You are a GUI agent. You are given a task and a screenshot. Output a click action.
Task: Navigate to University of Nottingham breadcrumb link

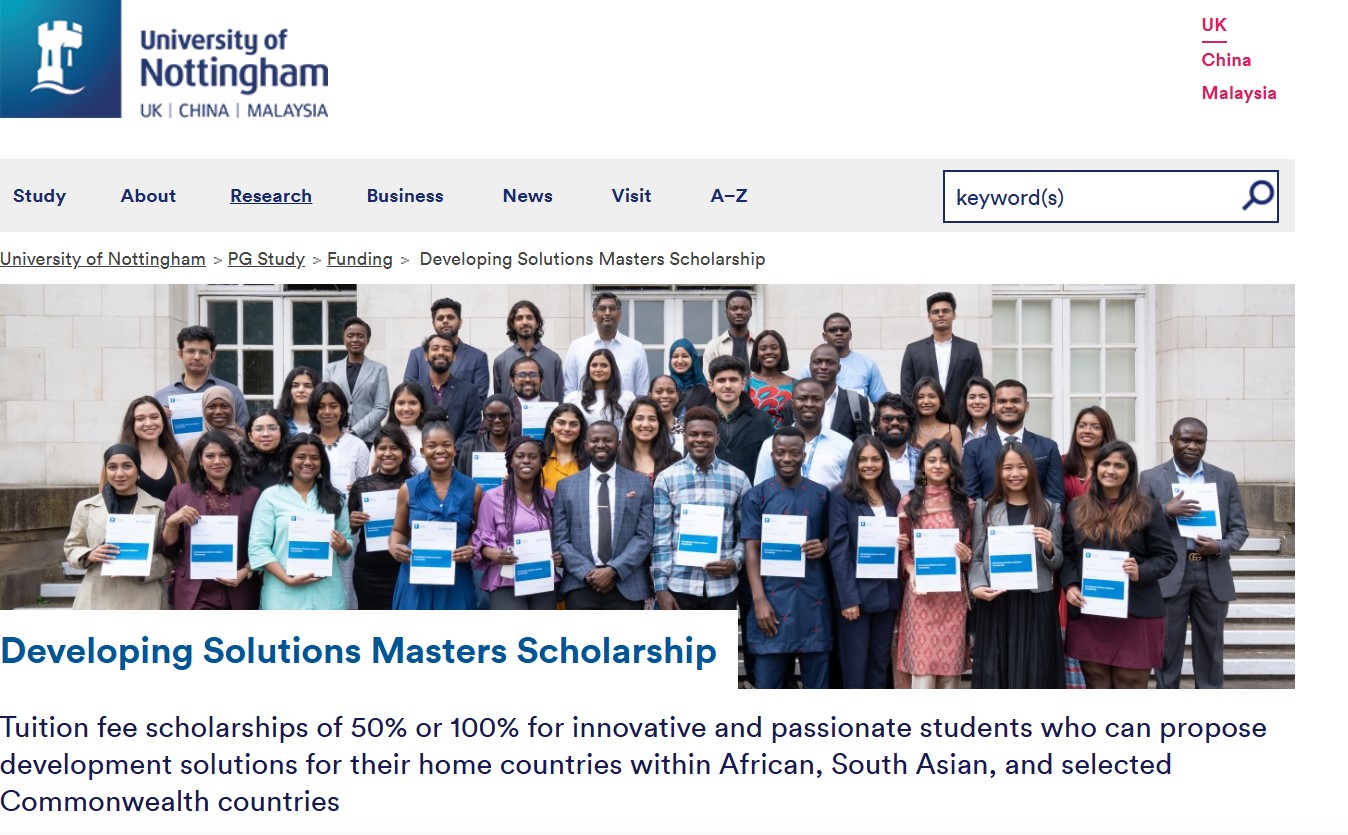coord(102,259)
